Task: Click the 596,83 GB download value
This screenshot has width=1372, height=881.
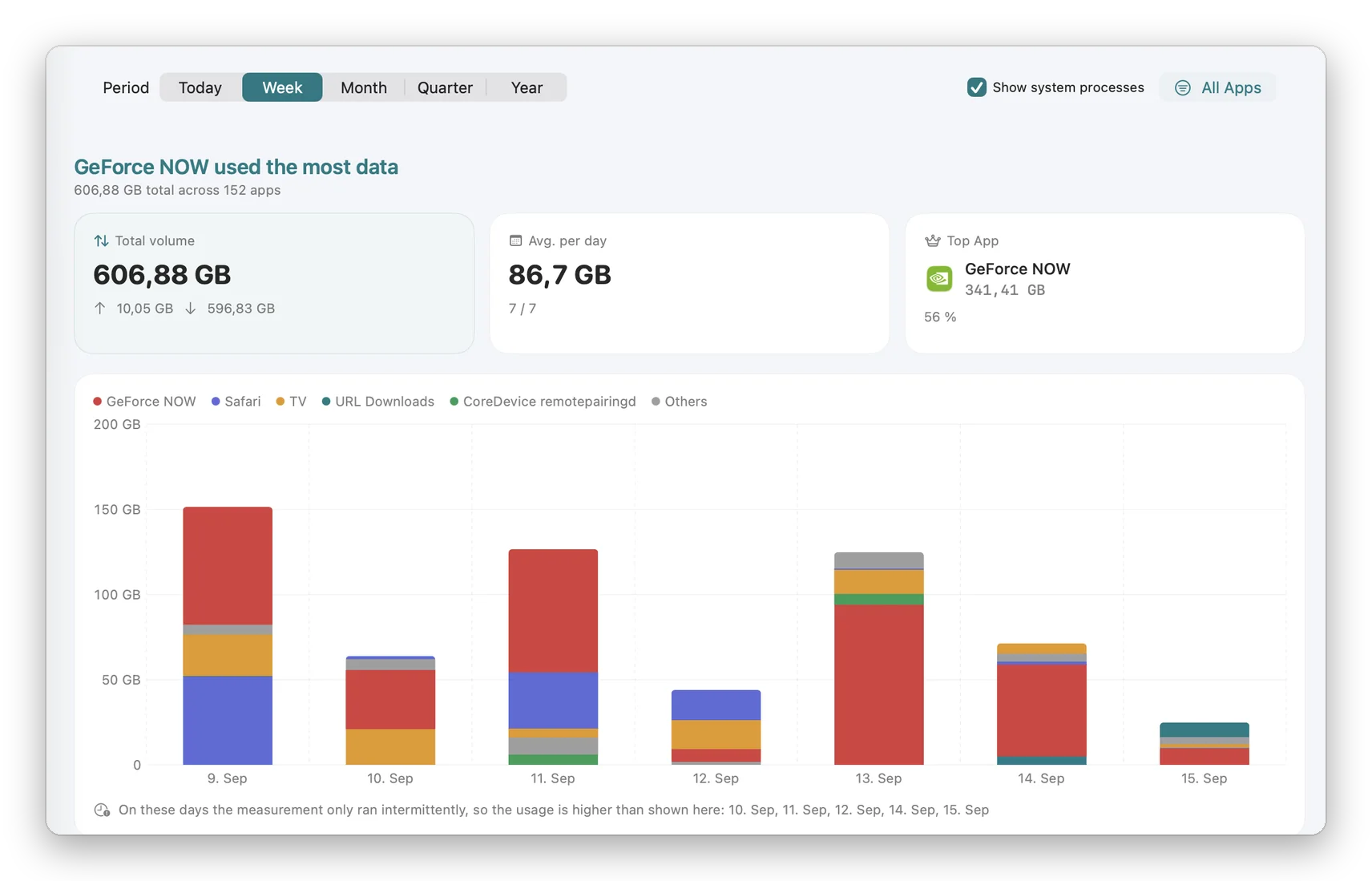Action: 241,309
